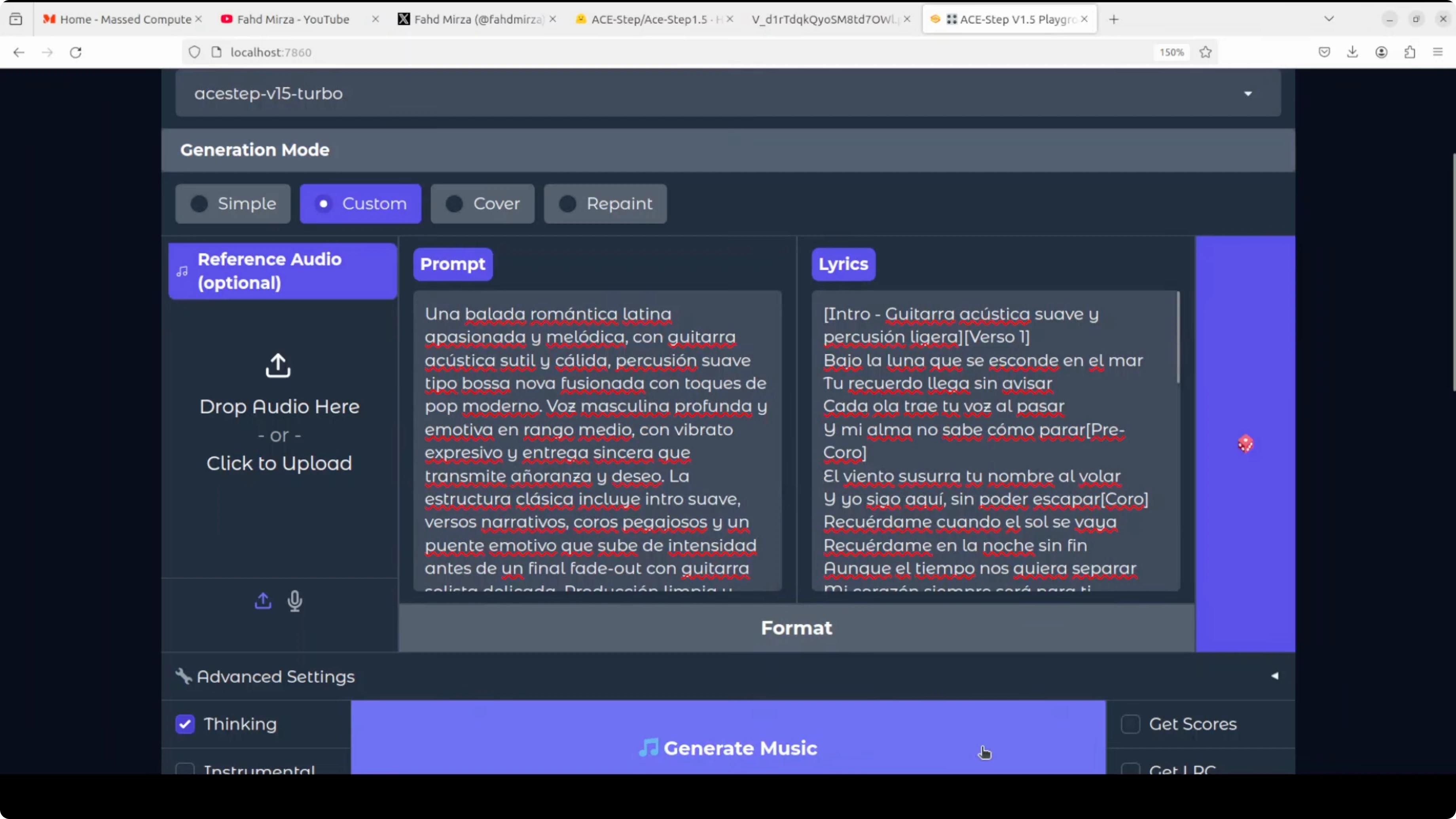
Task: Open Firefox hamburger application menu
Action: pyautogui.click(x=1438, y=53)
